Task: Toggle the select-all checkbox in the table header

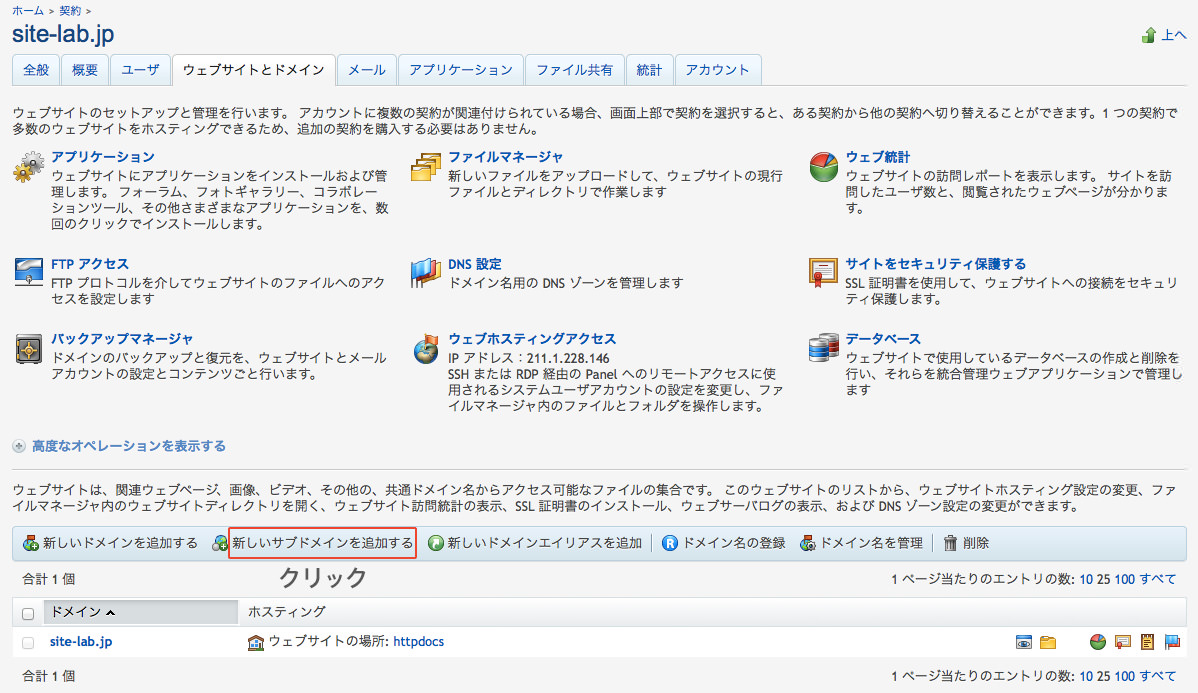Action: pyautogui.click(x=28, y=613)
